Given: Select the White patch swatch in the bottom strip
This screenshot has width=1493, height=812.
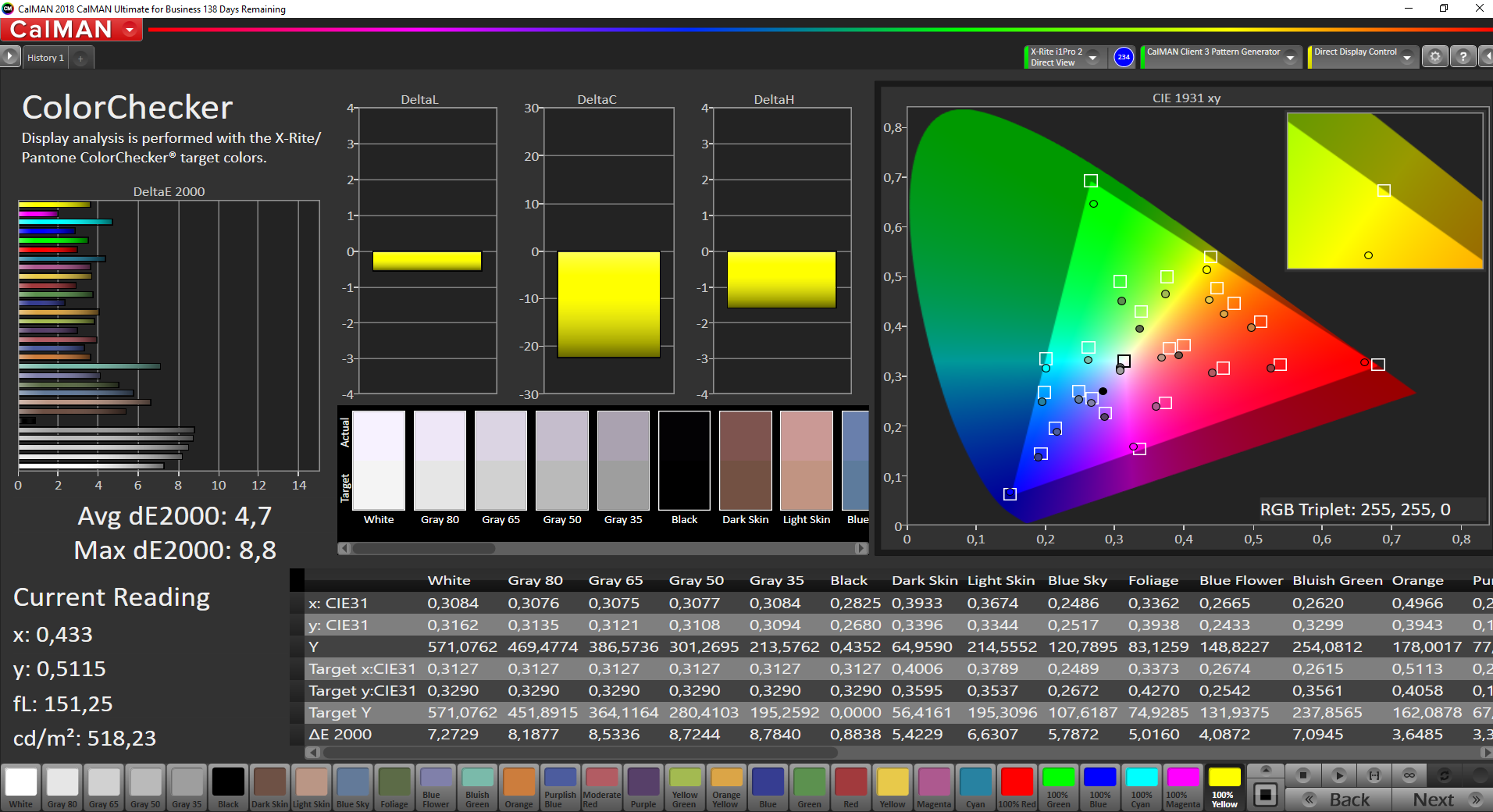Looking at the screenshot, I should click(x=21, y=788).
